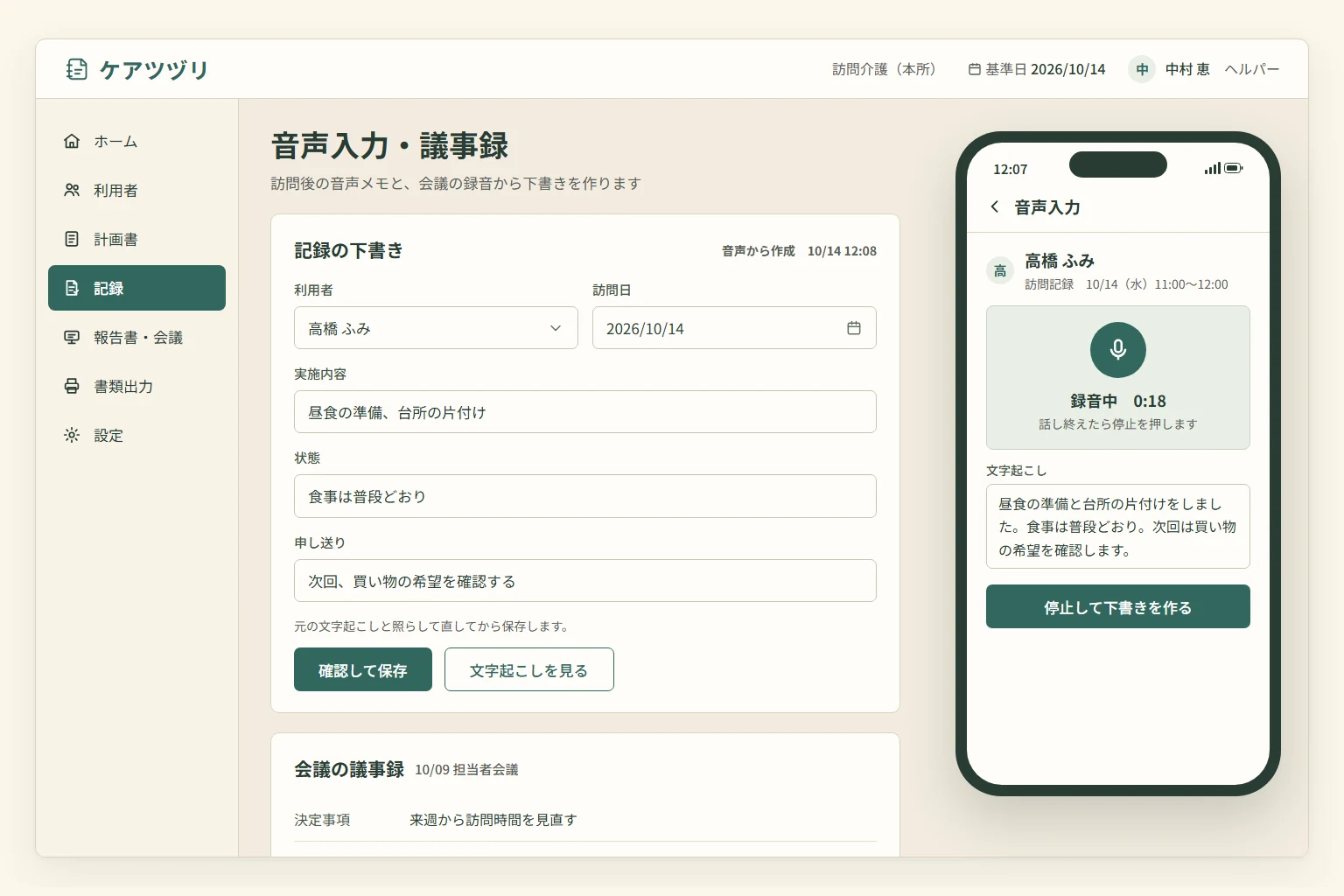Click the 中 user avatar

pyautogui.click(x=1142, y=69)
